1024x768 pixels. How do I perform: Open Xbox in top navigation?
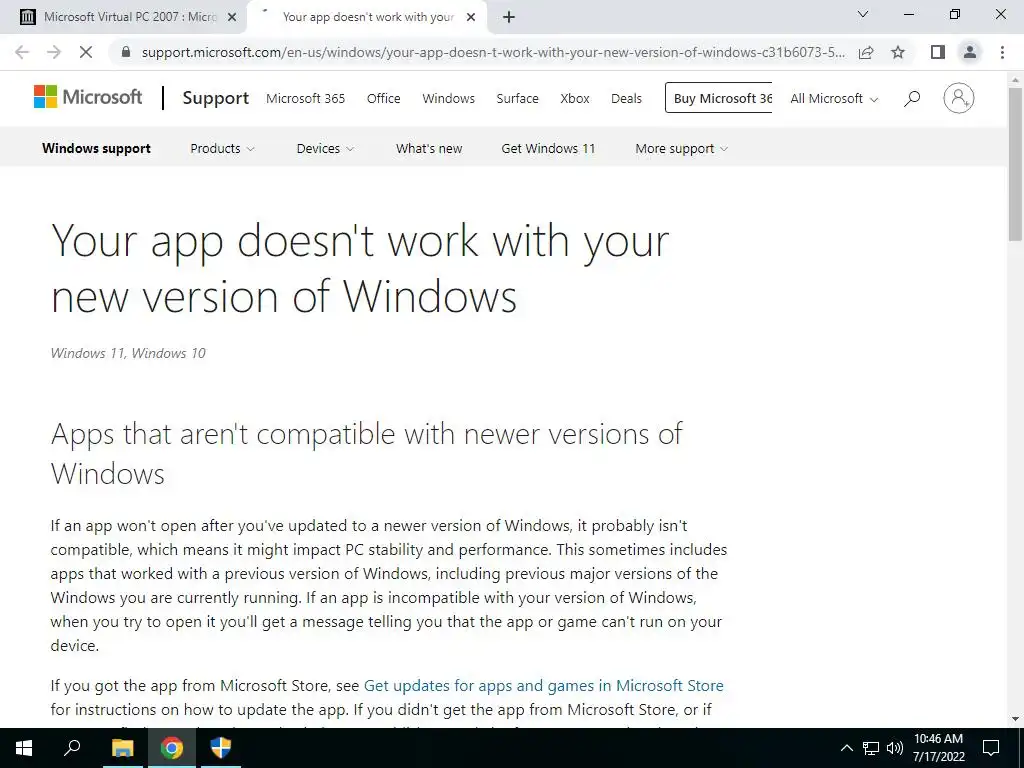pyautogui.click(x=575, y=99)
